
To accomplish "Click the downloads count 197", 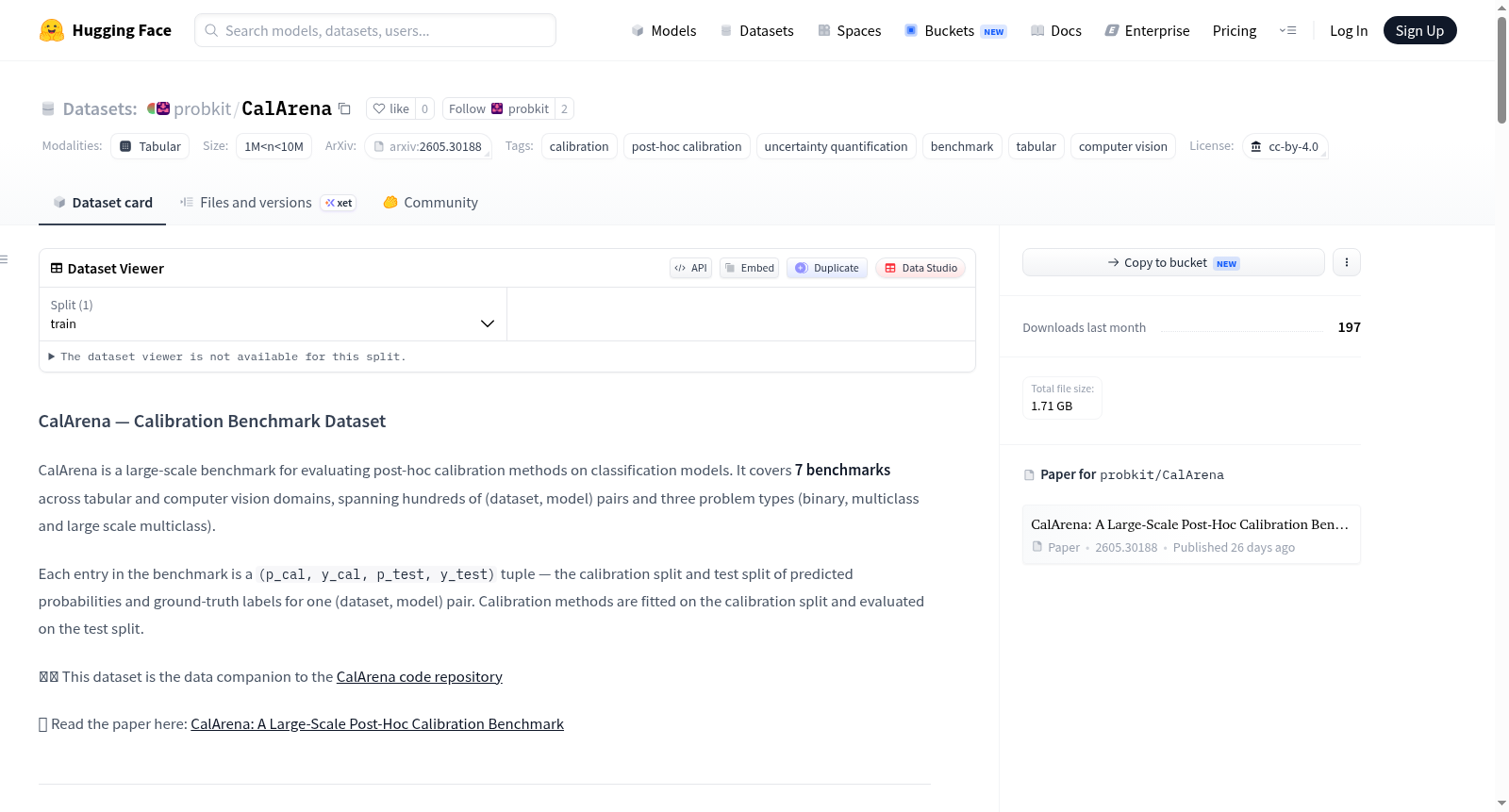I will tap(1350, 327).
